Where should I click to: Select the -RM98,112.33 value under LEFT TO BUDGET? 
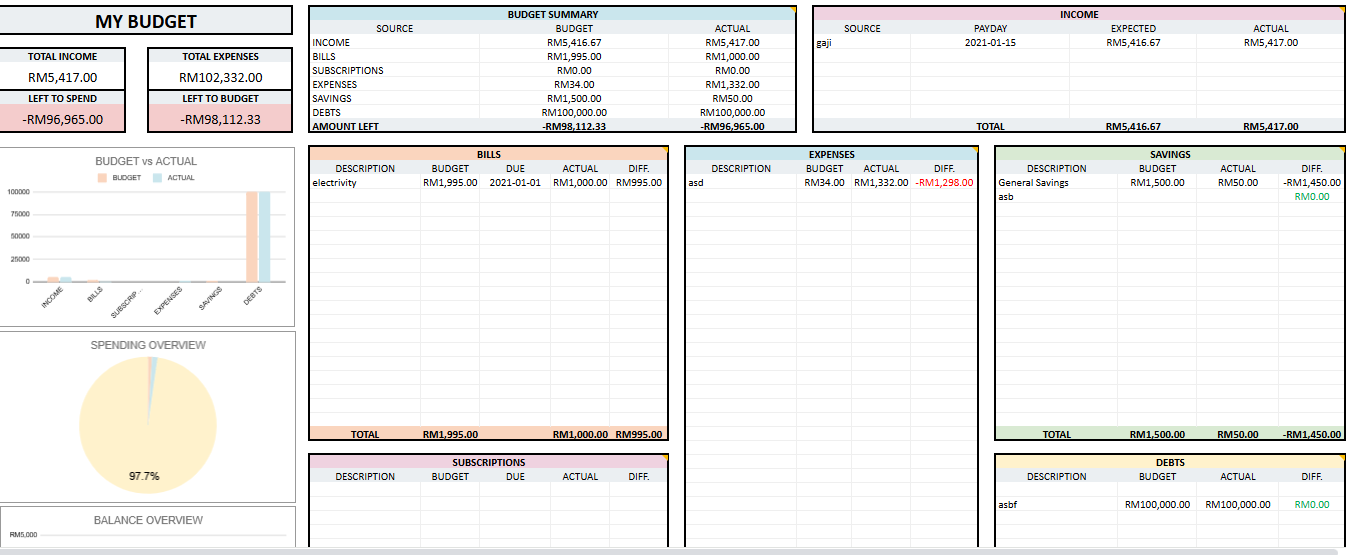click(x=221, y=119)
